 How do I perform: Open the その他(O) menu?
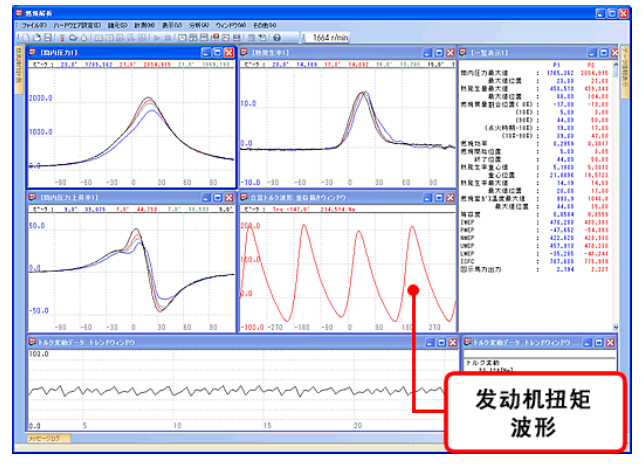pyautogui.click(x=264, y=25)
